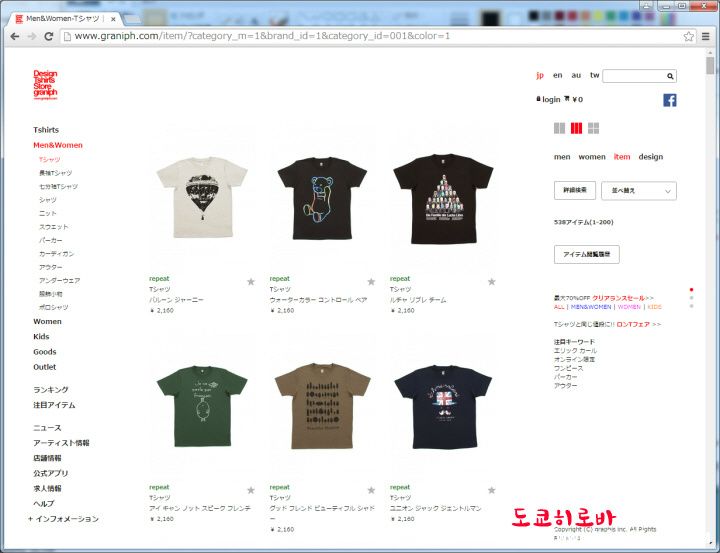Bookmark this page with the star icon
720x553 pixels.
[688, 37]
